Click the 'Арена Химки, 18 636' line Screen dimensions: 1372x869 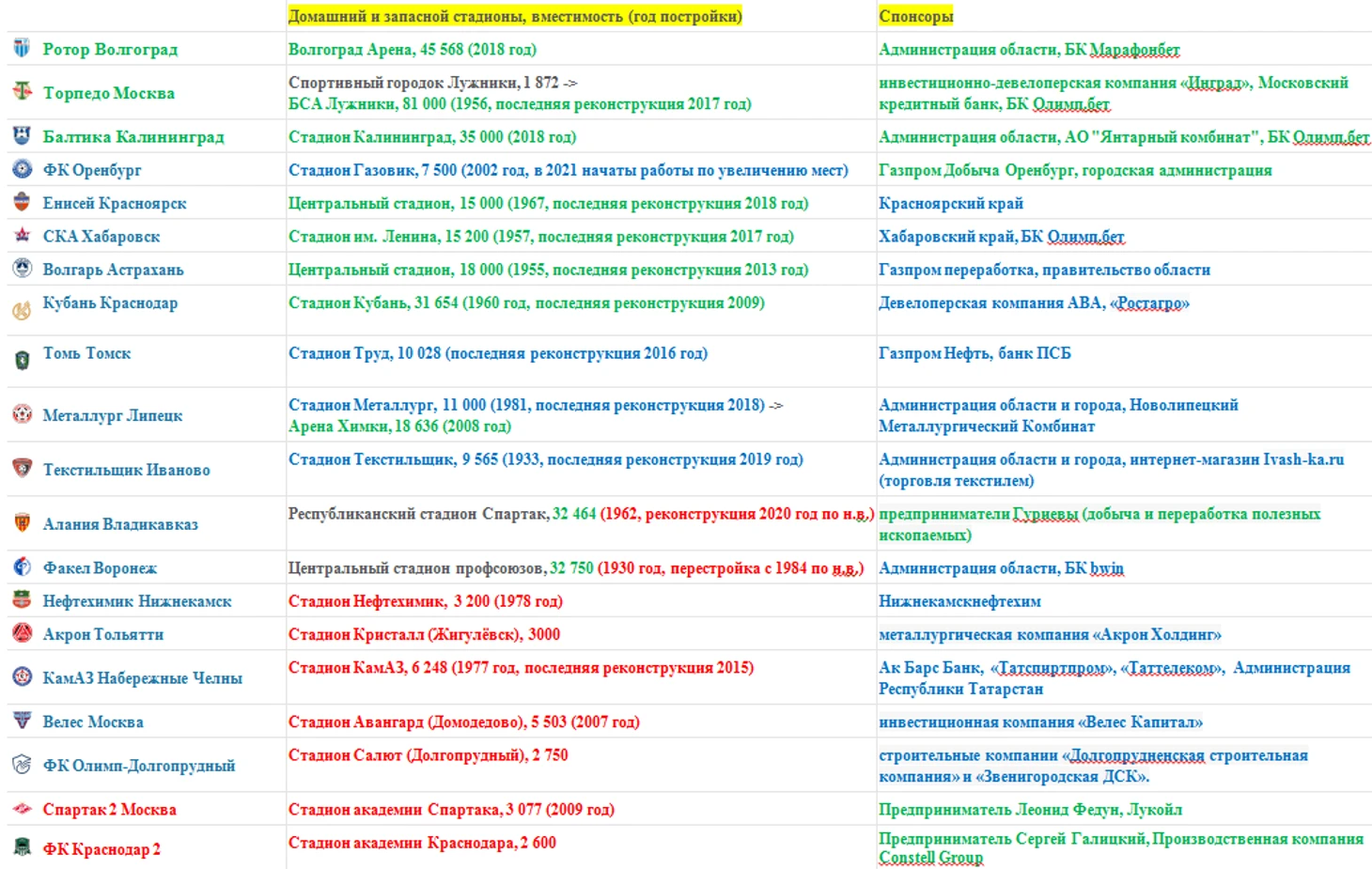(399, 426)
